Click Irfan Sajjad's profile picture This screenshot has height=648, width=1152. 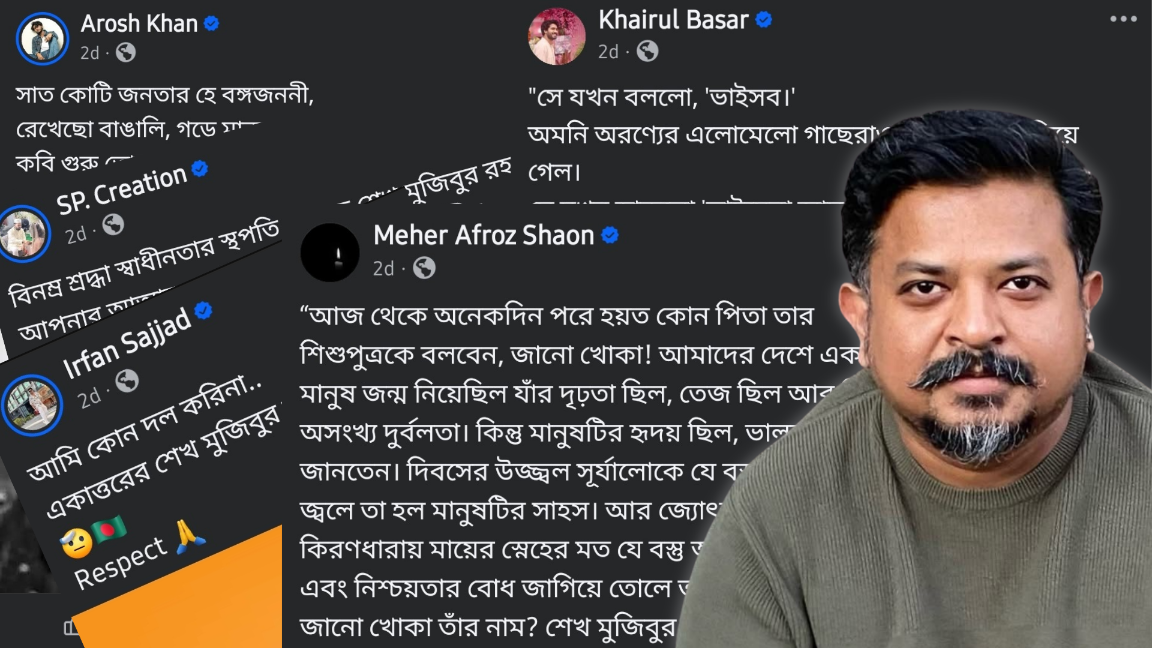pos(32,405)
